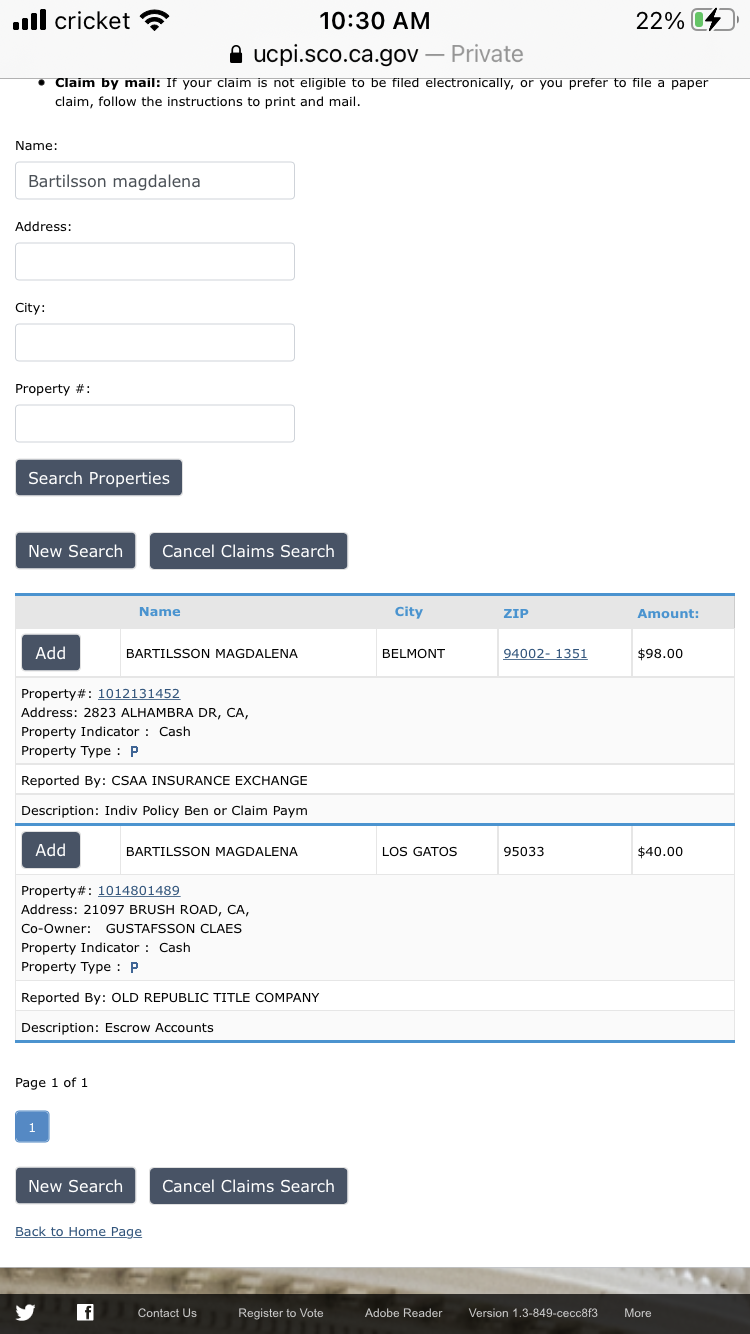This screenshot has height=1334, width=750.
Task: Open property number 1014801489 link
Action: coord(139,890)
